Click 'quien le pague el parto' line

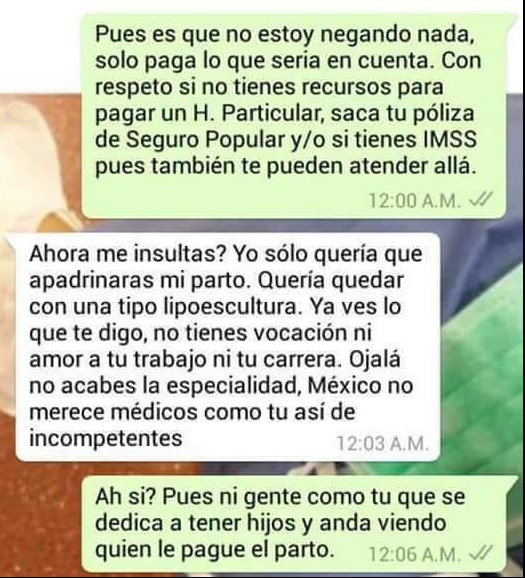(x=215, y=551)
